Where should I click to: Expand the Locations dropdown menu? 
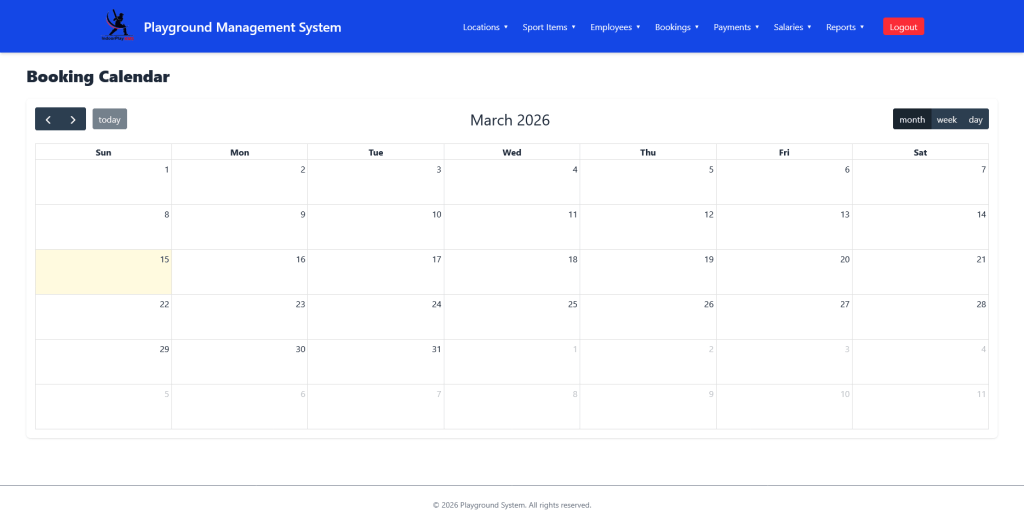[x=485, y=27]
